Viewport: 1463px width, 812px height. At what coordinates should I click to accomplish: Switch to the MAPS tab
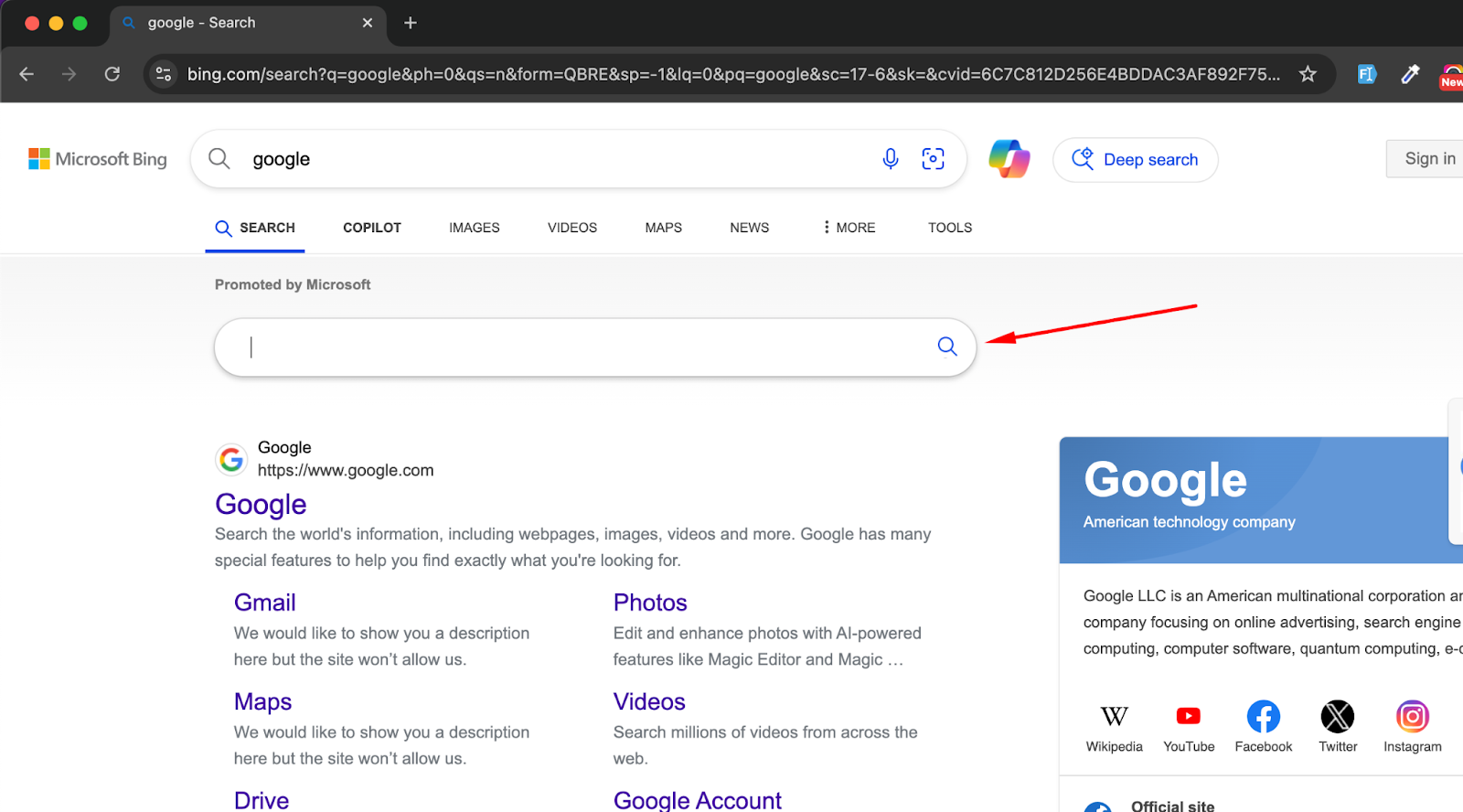coord(664,228)
